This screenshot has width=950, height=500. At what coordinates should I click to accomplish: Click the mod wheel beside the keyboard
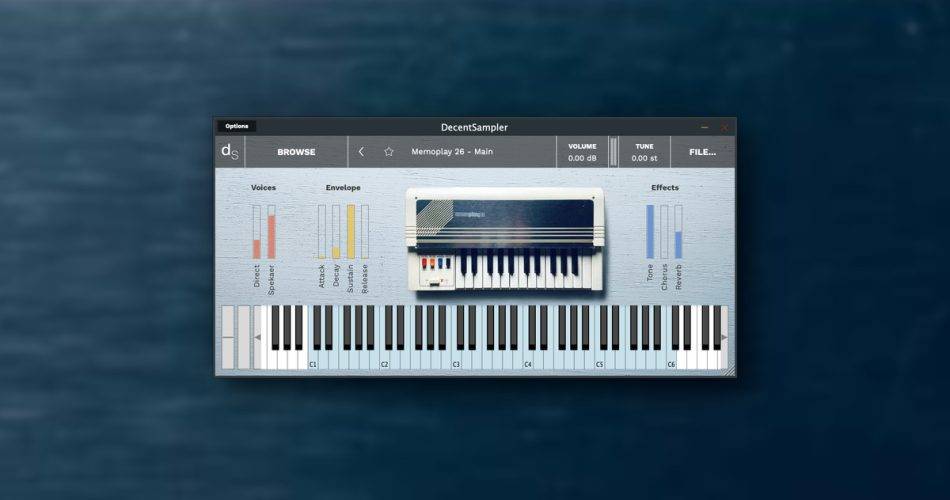click(244, 338)
